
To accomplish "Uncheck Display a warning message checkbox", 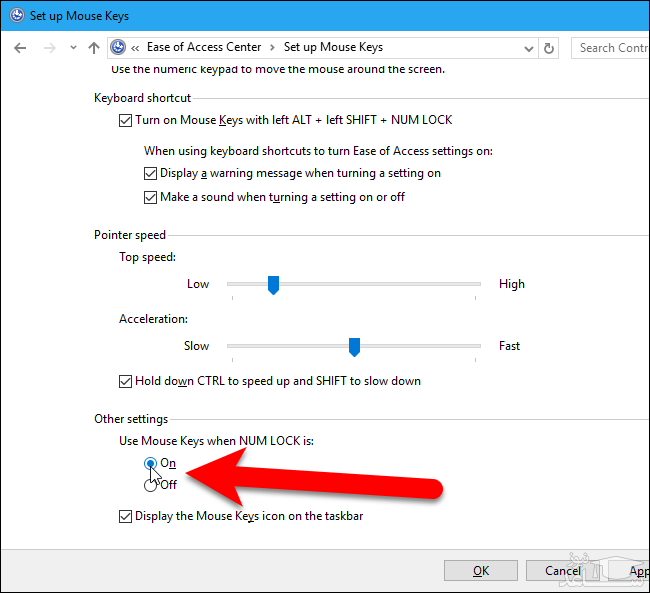I will point(151,173).
